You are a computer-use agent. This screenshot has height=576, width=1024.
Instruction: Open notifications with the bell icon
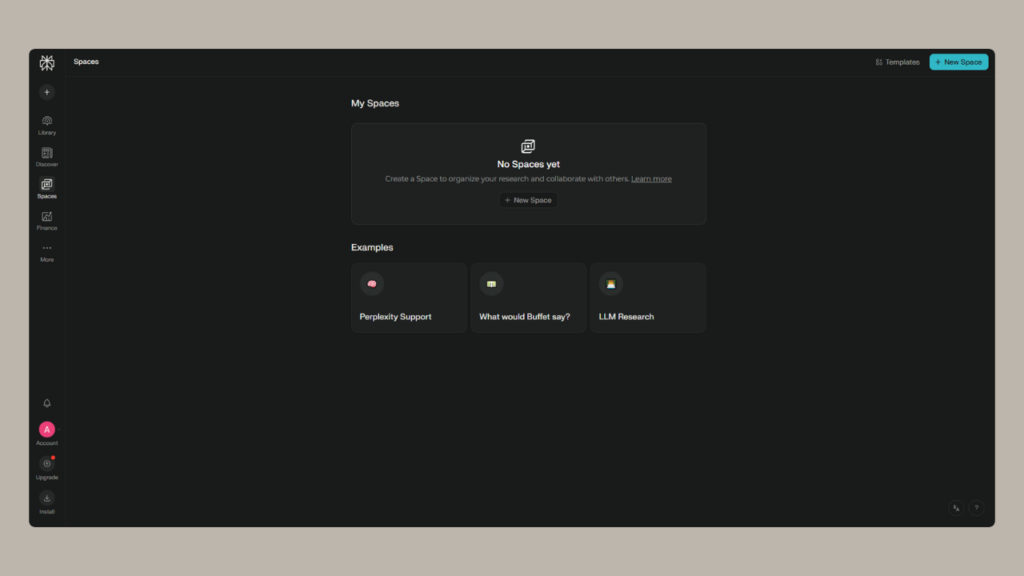(x=46, y=402)
